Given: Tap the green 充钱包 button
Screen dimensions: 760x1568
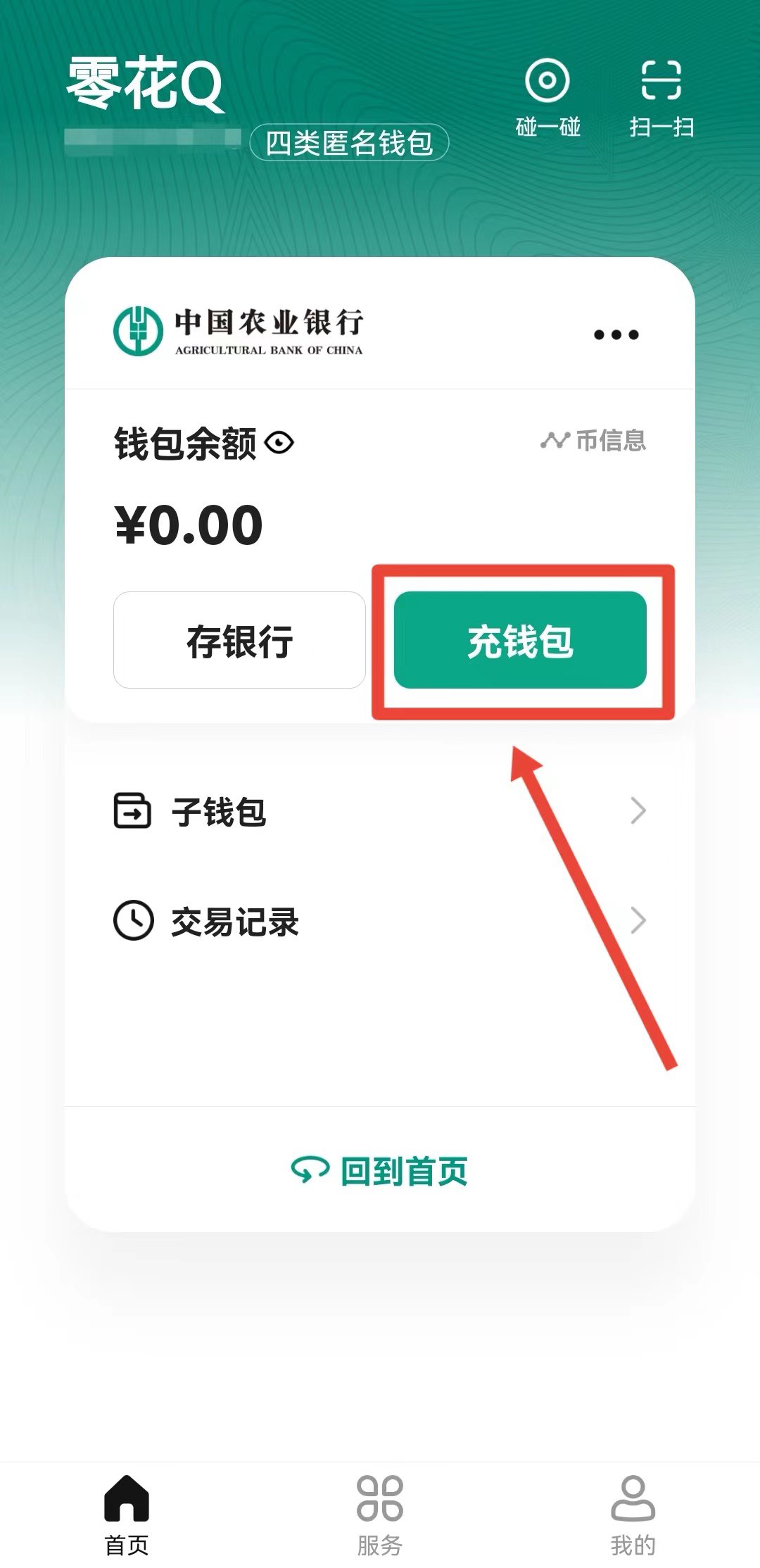Looking at the screenshot, I should (520, 640).
